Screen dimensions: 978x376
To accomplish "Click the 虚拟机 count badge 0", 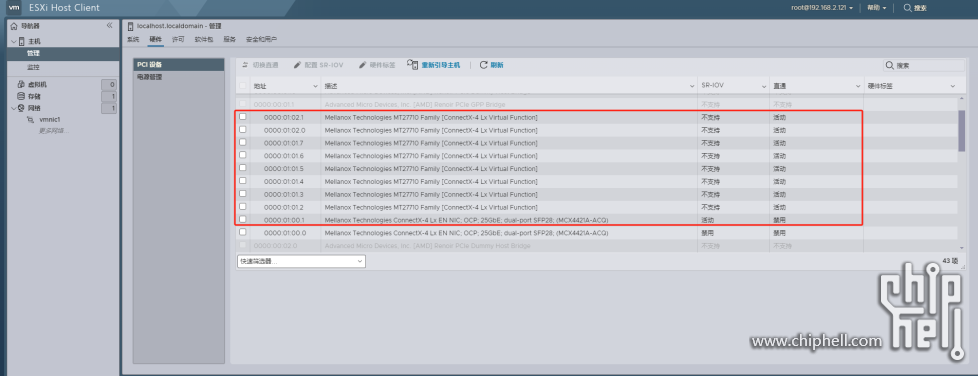I will coord(109,84).
